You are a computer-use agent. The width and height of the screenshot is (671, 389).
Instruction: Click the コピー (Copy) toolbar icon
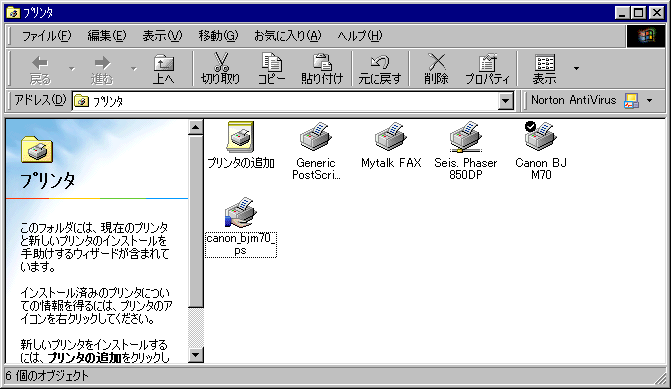[272, 62]
